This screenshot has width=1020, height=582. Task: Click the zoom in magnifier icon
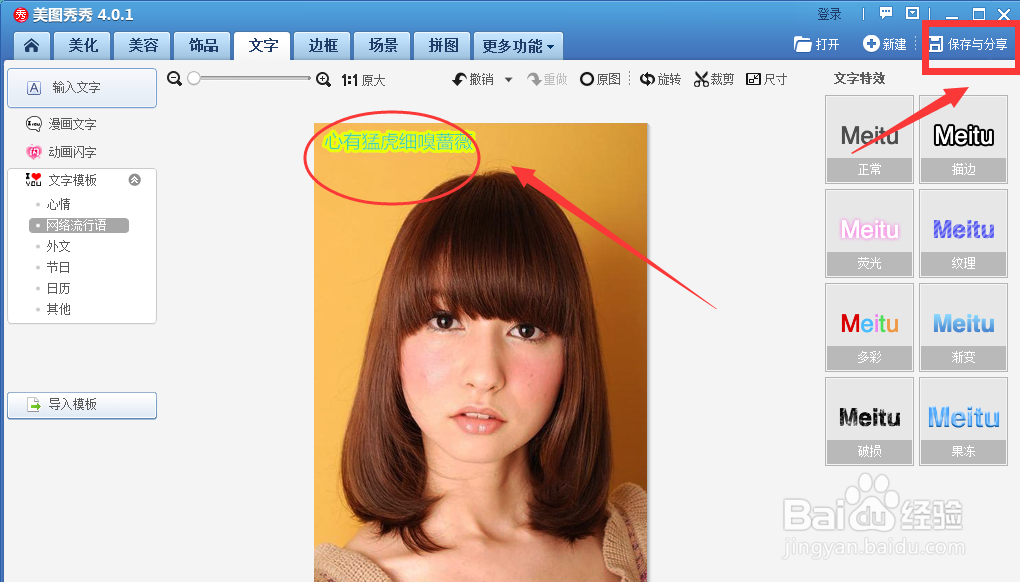click(x=323, y=79)
